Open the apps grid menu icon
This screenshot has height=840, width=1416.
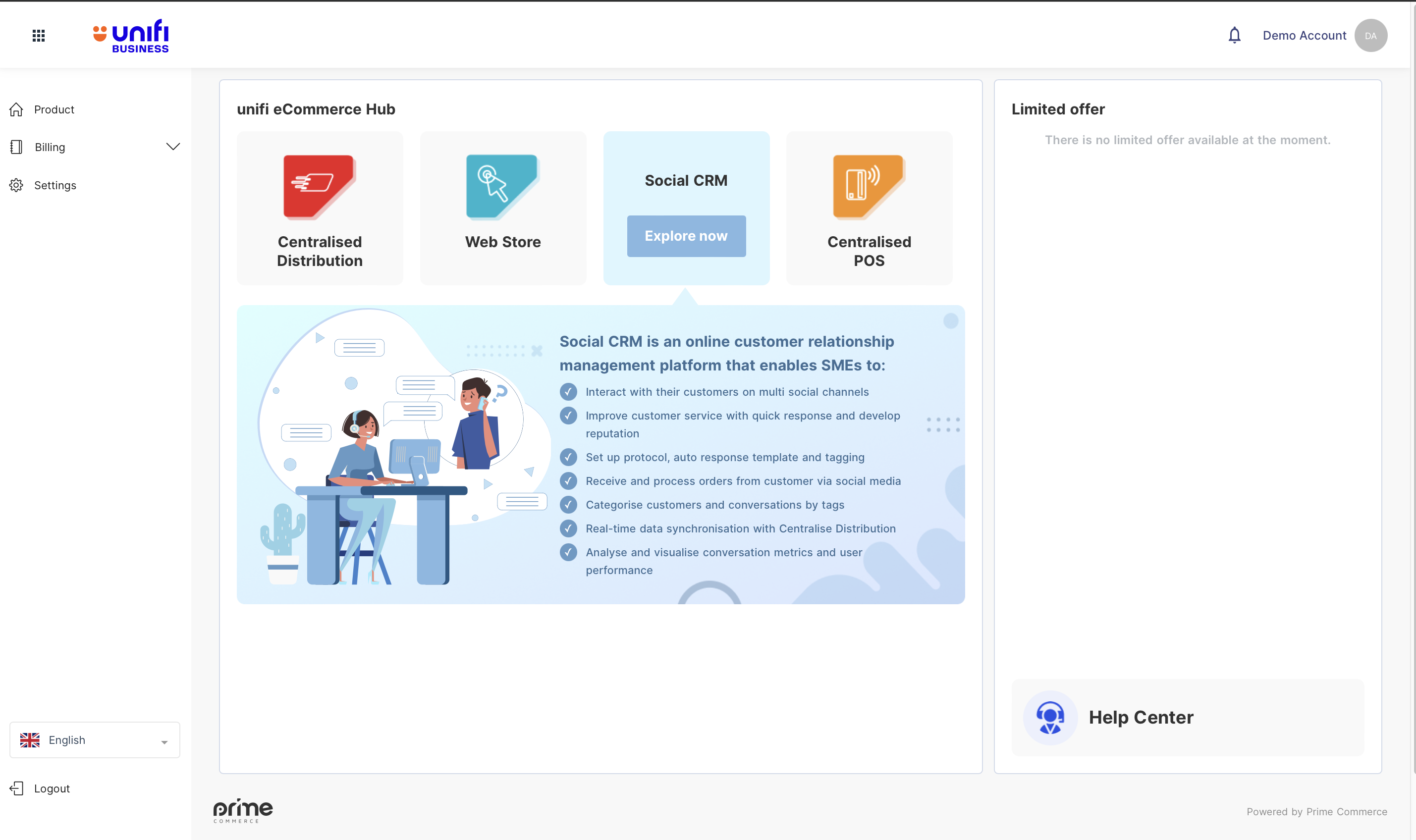click(39, 36)
